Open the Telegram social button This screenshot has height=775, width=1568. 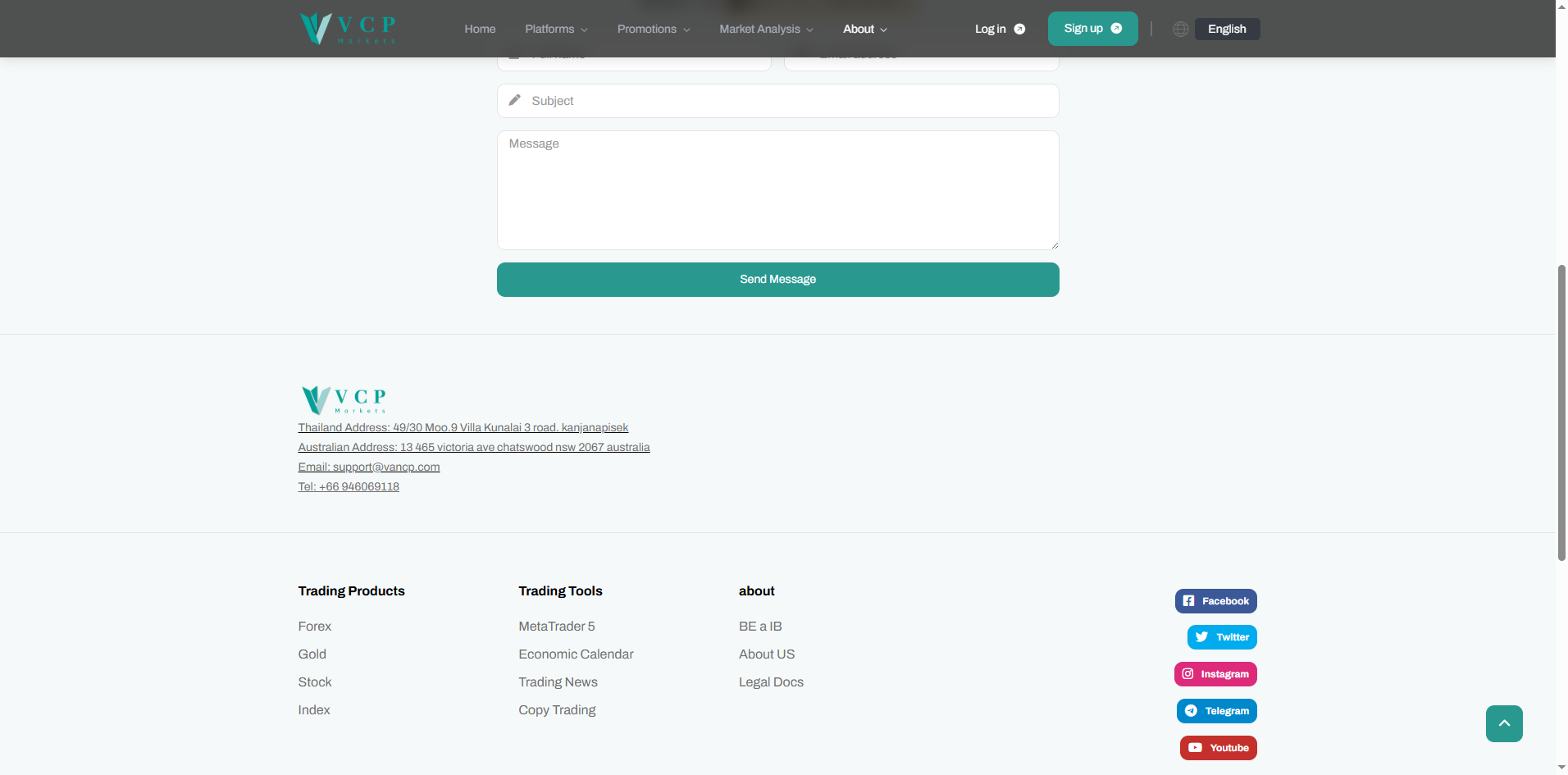click(1216, 711)
